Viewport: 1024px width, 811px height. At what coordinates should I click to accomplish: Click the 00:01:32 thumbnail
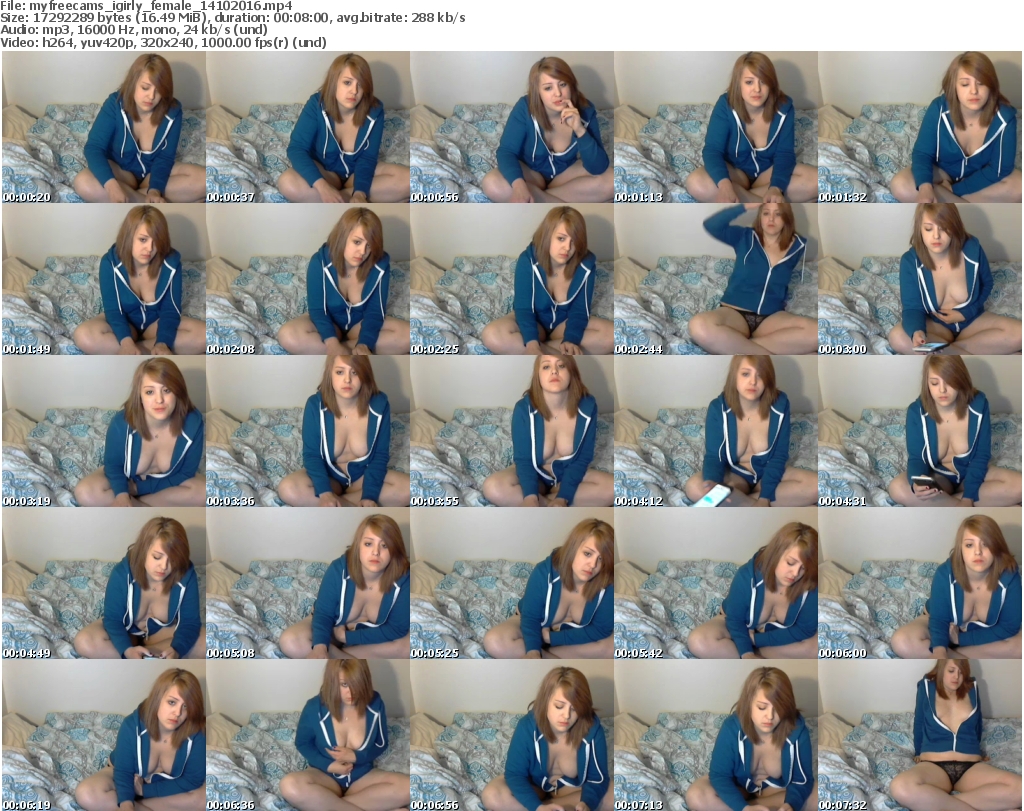pyautogui.click(x=920, y=127)
